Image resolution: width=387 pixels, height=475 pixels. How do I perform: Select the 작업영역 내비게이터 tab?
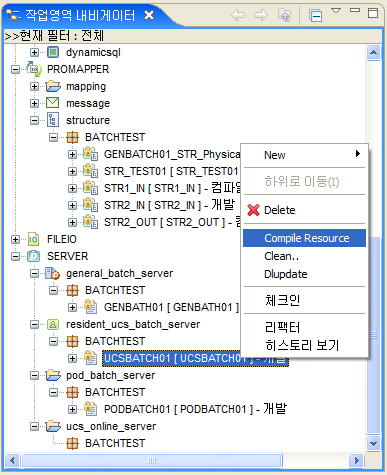click(80, 15)
